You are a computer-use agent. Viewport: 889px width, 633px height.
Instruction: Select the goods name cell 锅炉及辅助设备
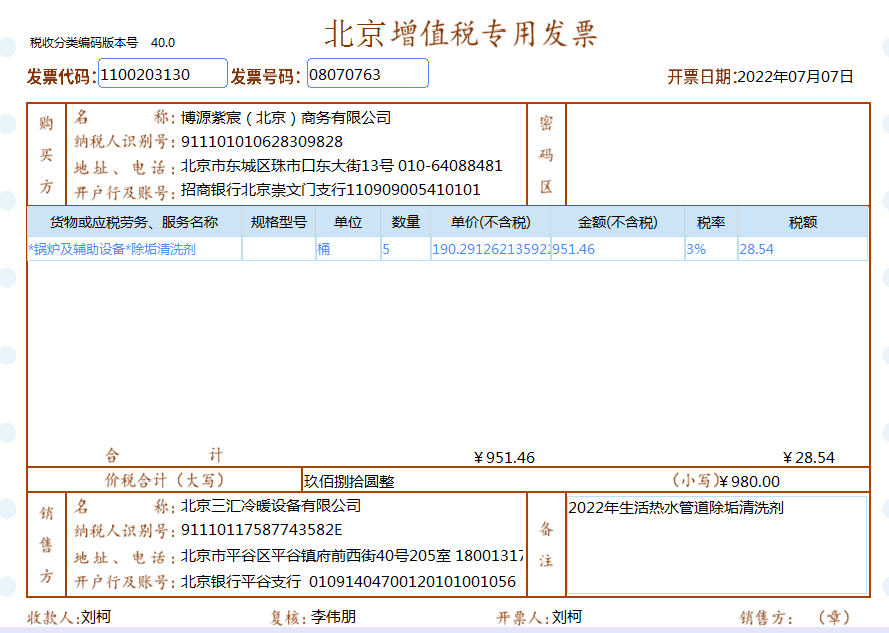(134, 249)
